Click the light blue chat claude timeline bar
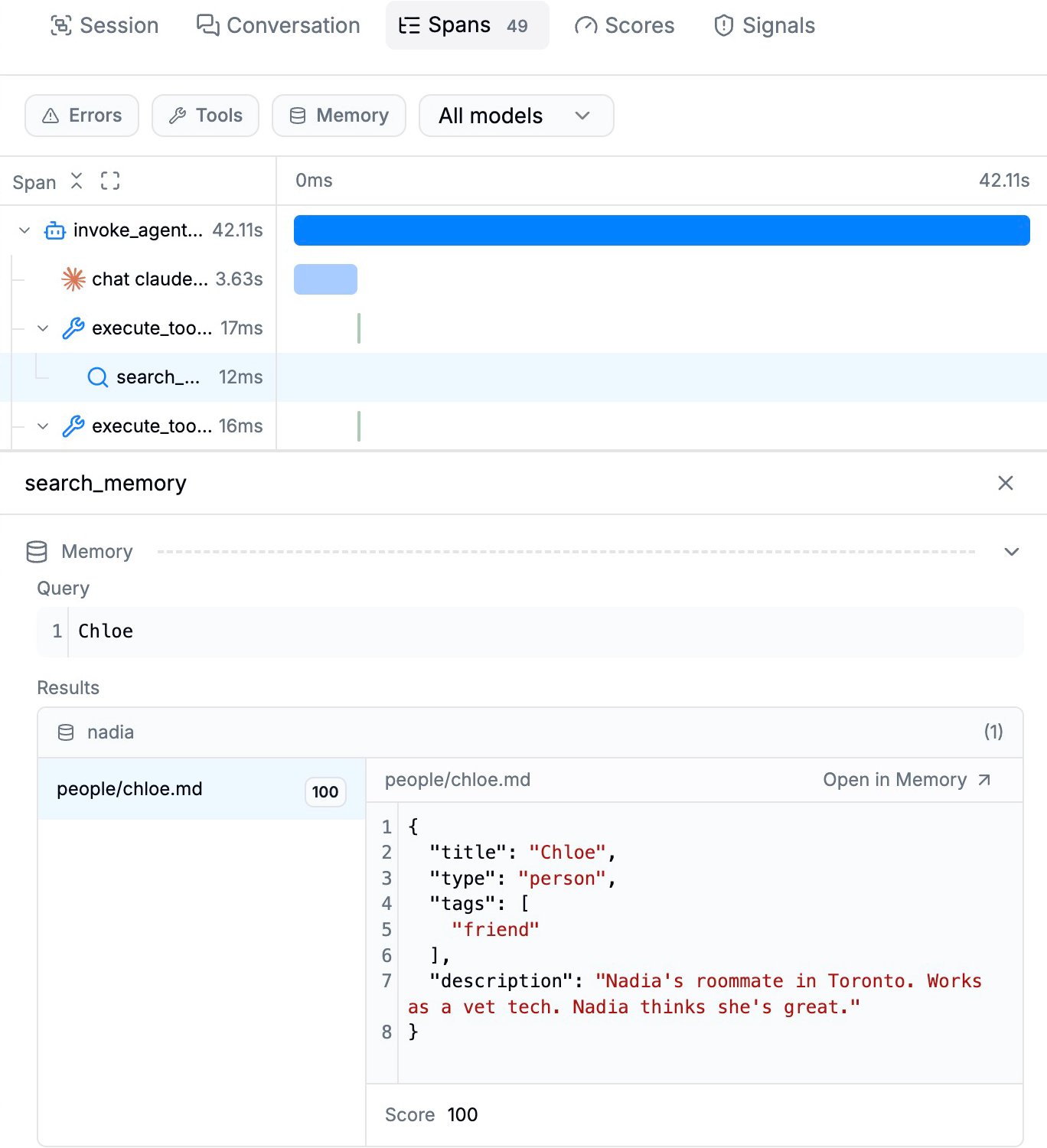The width and height of the screenshot is (1047, 1148). [325, 279]
